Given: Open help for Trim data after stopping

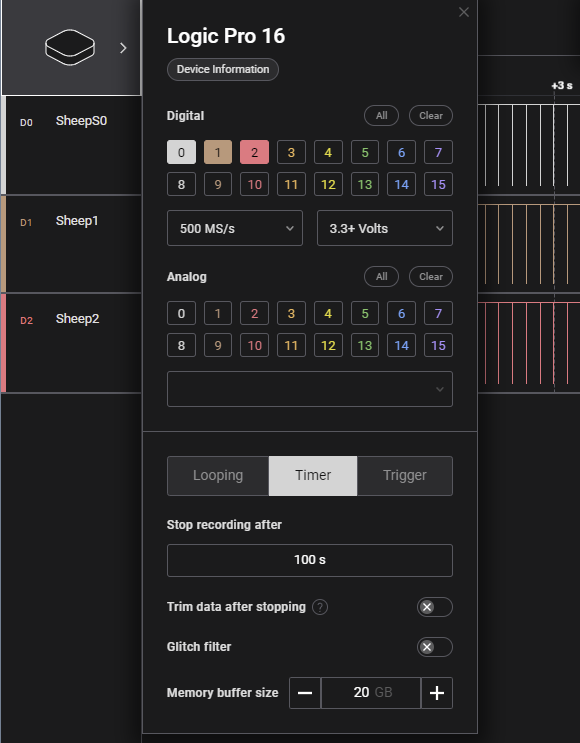Looking at the screenshot, I should pos(320,607).
